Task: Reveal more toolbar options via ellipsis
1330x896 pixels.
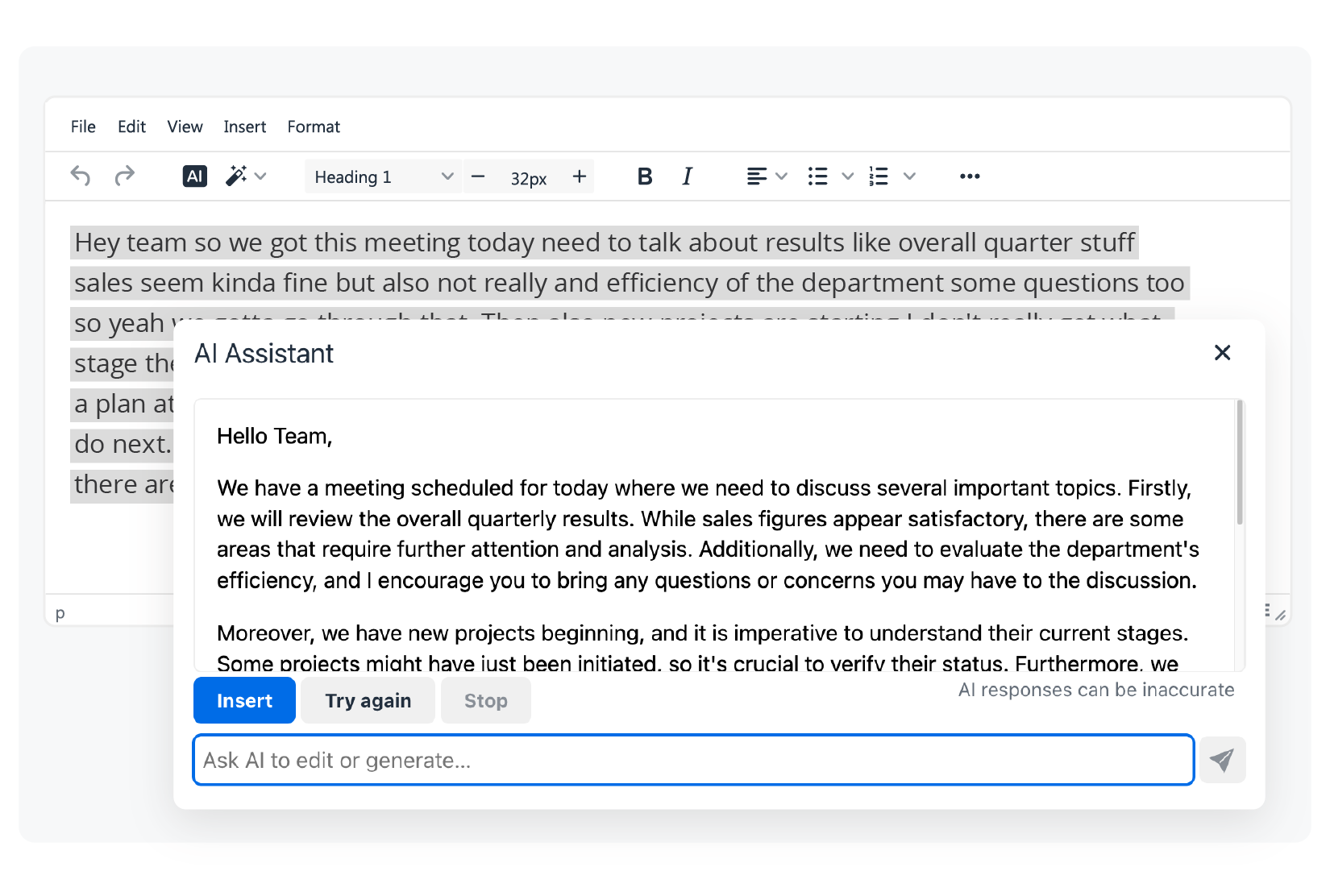Action: point(970,176)
